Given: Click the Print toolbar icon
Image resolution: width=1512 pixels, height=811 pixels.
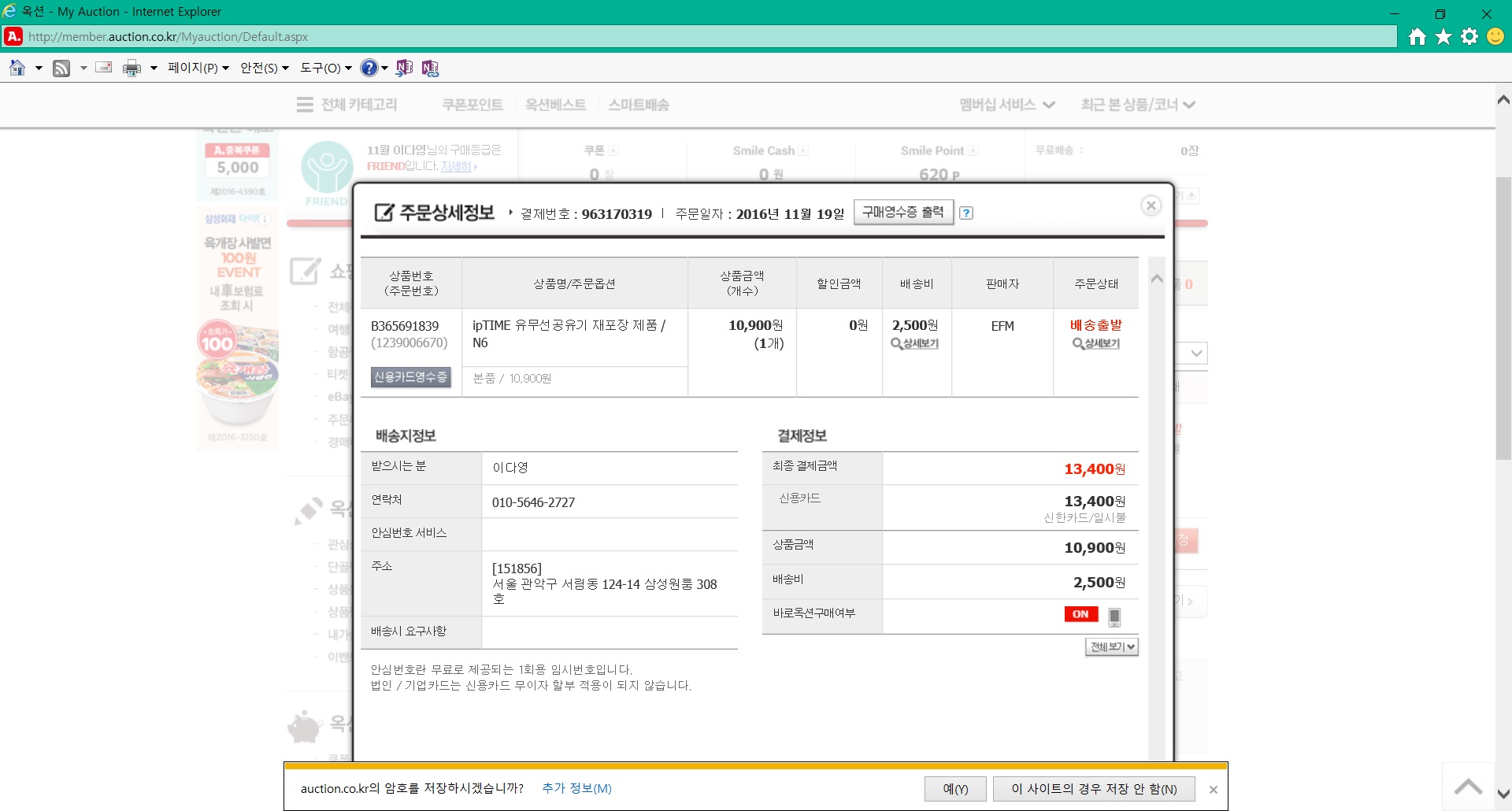Looking at the screenshot, I should pos(132,69).
